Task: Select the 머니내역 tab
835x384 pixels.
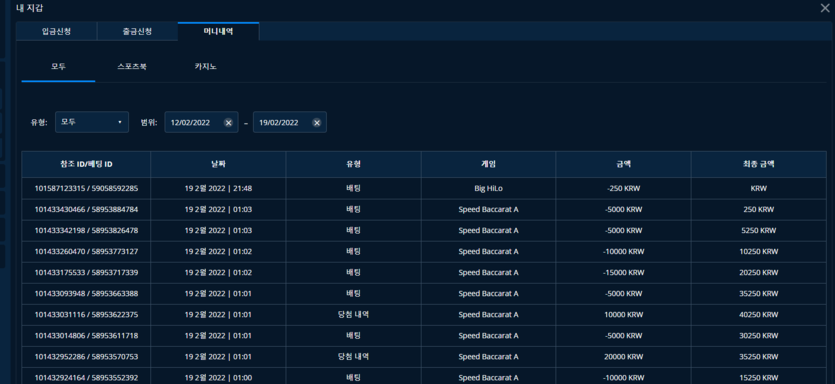Action: pos(218,31)
